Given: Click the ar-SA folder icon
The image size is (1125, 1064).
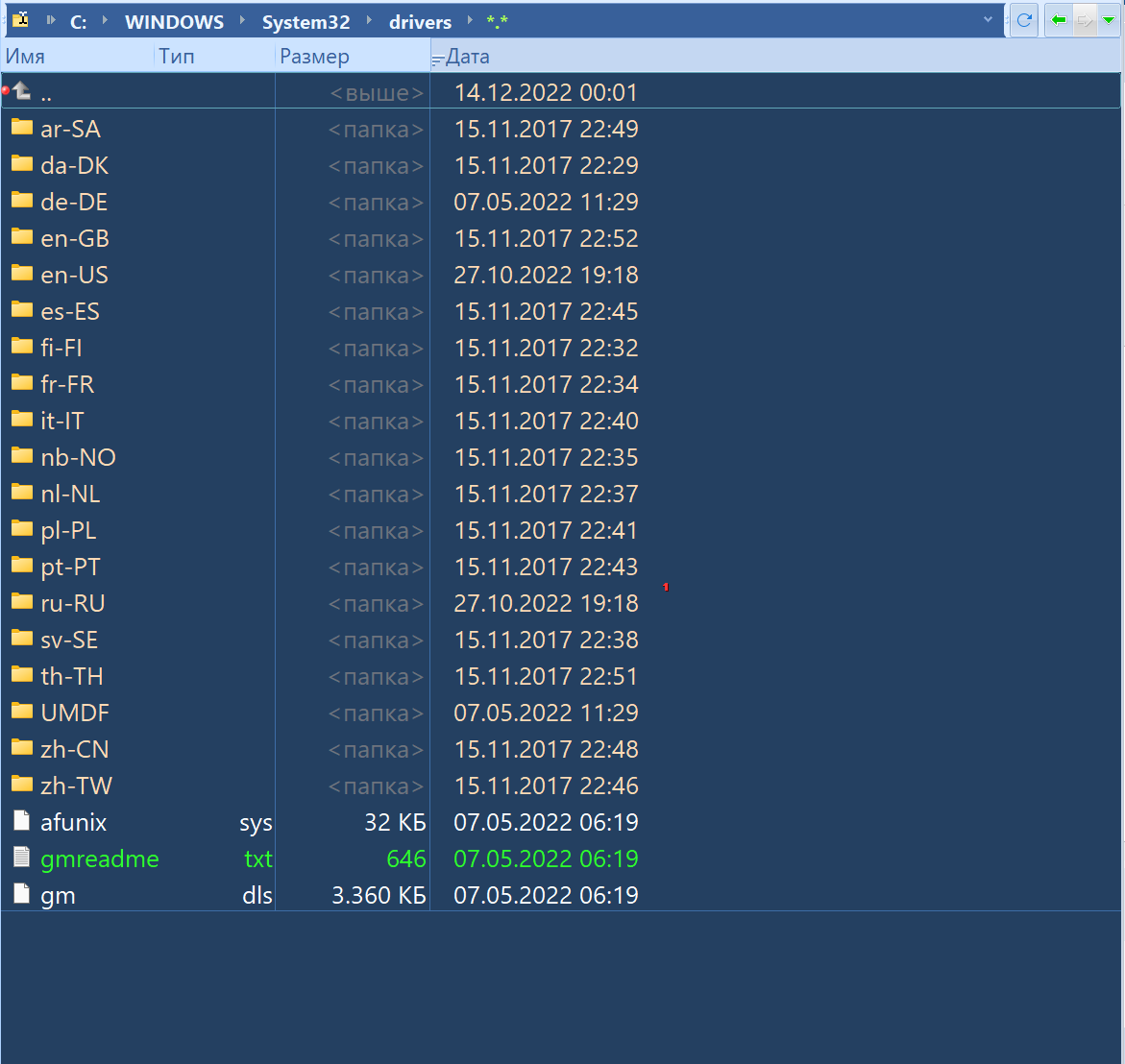Looking at the screenshot, I should click(21, 128).
